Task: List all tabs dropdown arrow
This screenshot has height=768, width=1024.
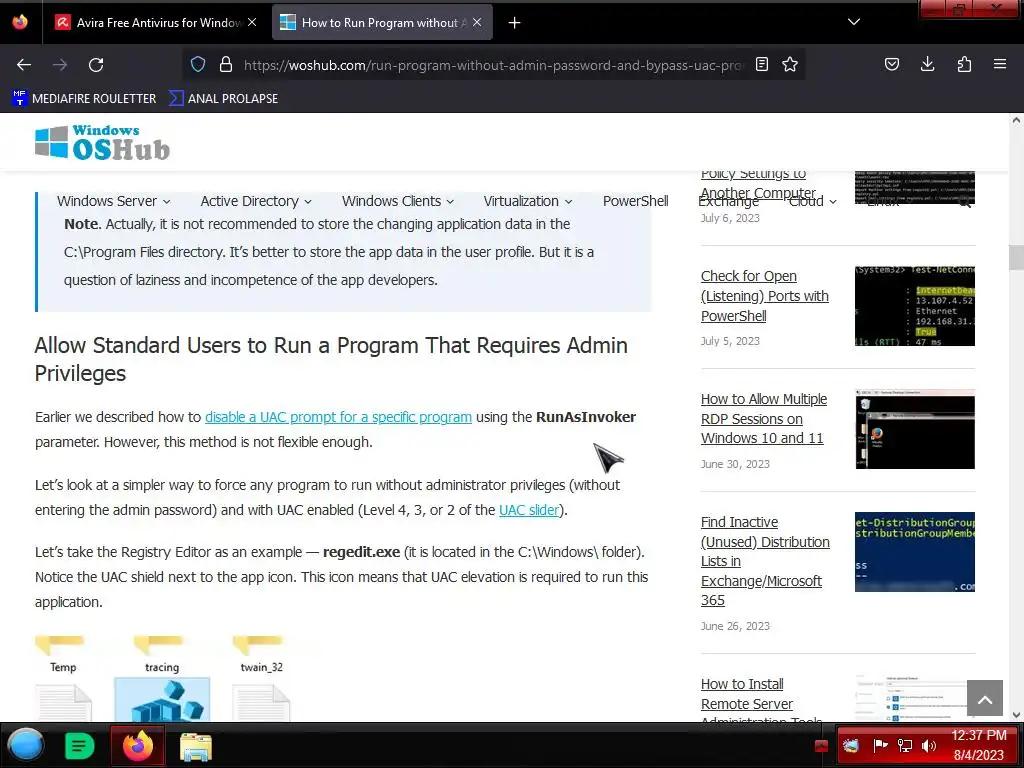Action: [x=854, y=22]
